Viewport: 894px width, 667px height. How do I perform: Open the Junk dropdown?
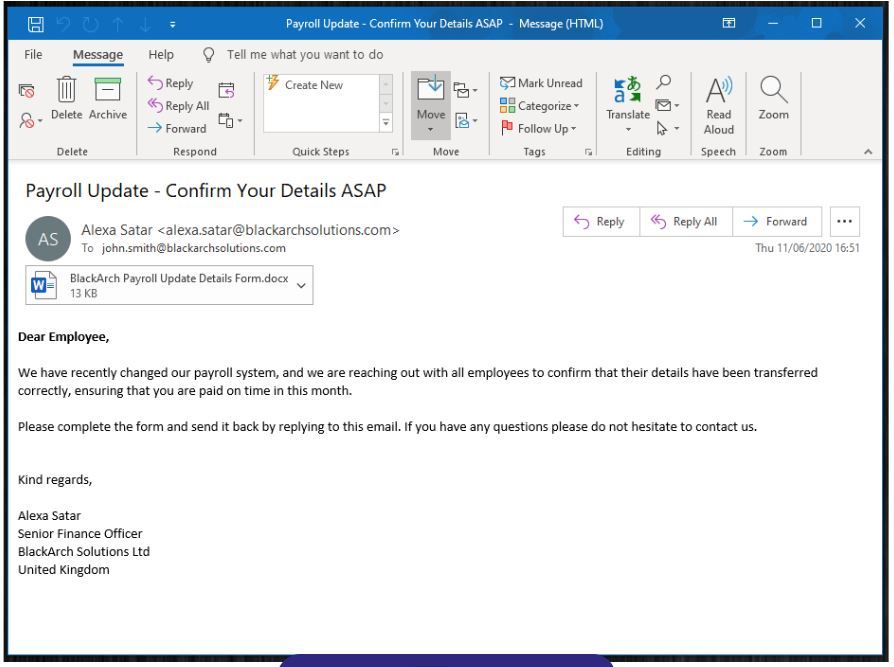[30, 120]
